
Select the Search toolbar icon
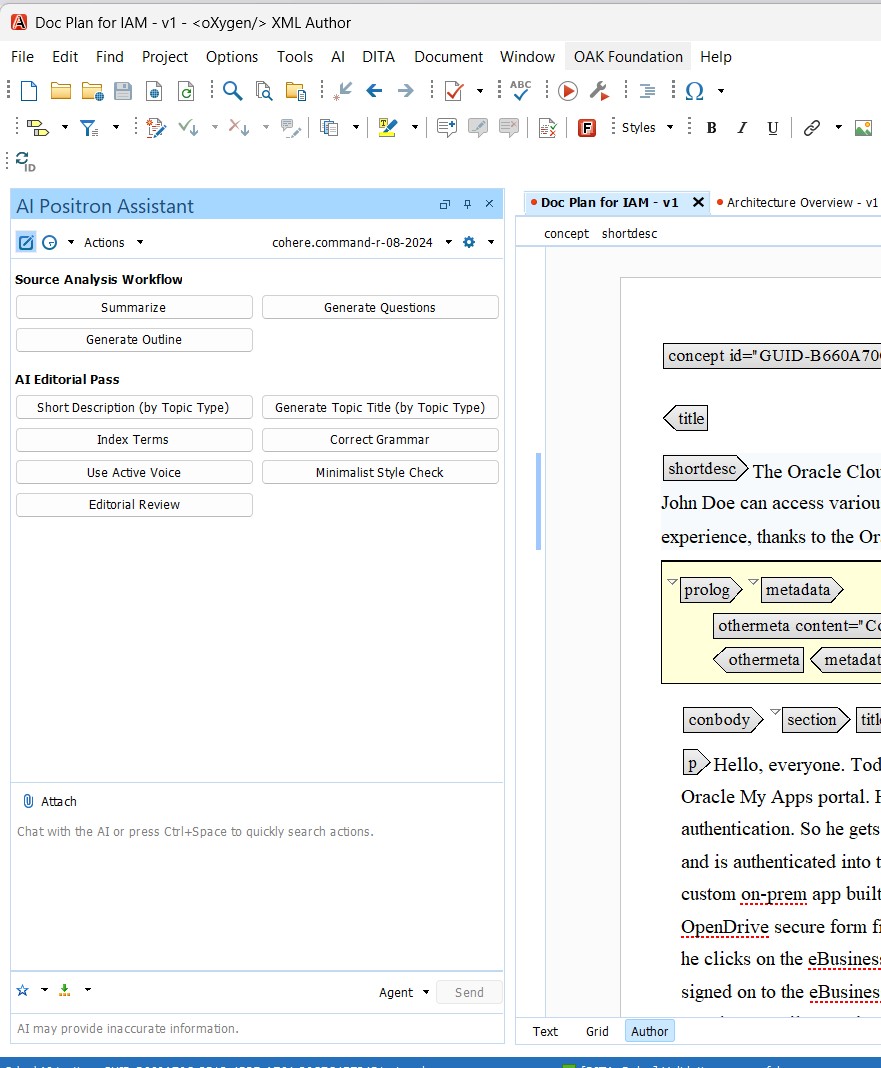click(x=231, y=90)
